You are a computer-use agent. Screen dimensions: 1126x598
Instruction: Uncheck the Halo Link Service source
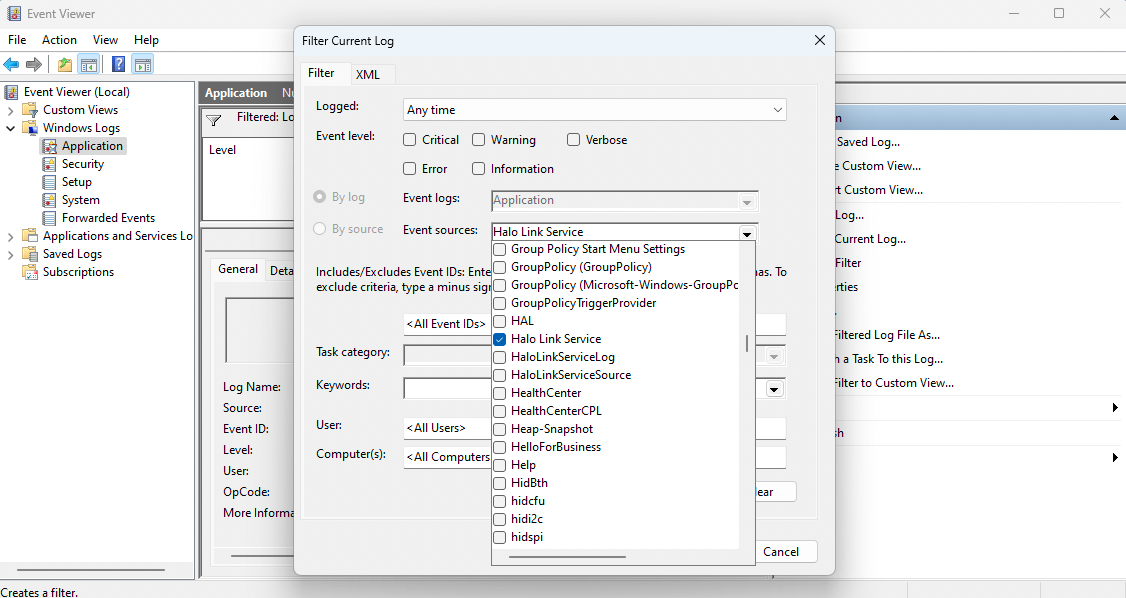click(500, 339)
